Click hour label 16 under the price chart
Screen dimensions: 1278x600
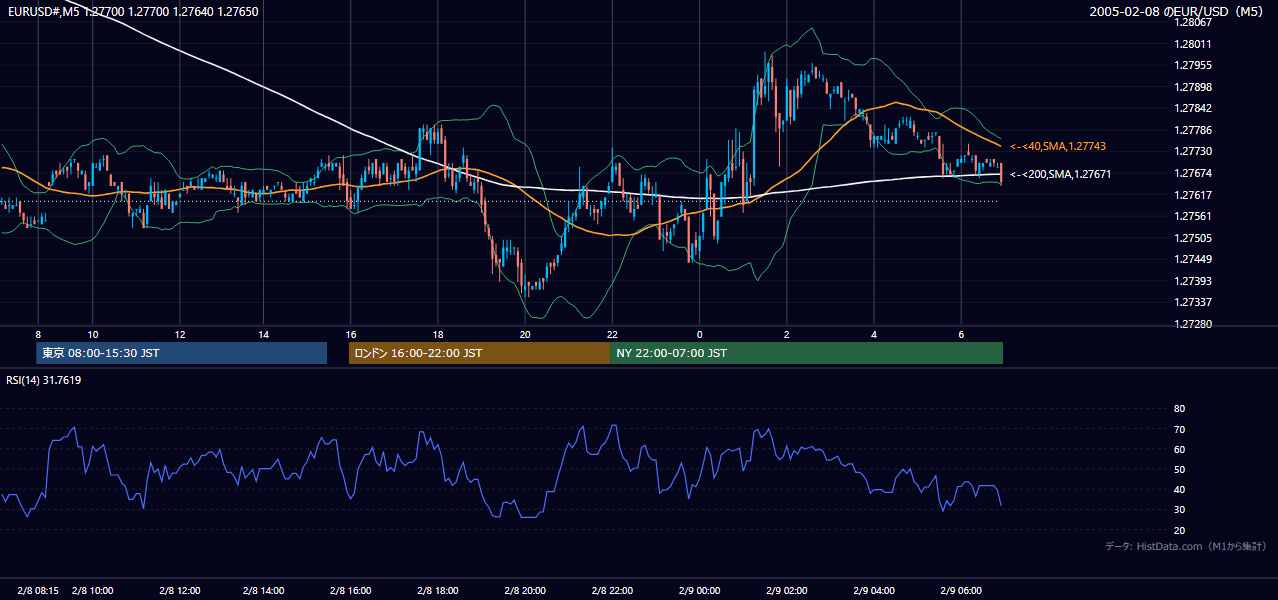click(x=351, y=334)
